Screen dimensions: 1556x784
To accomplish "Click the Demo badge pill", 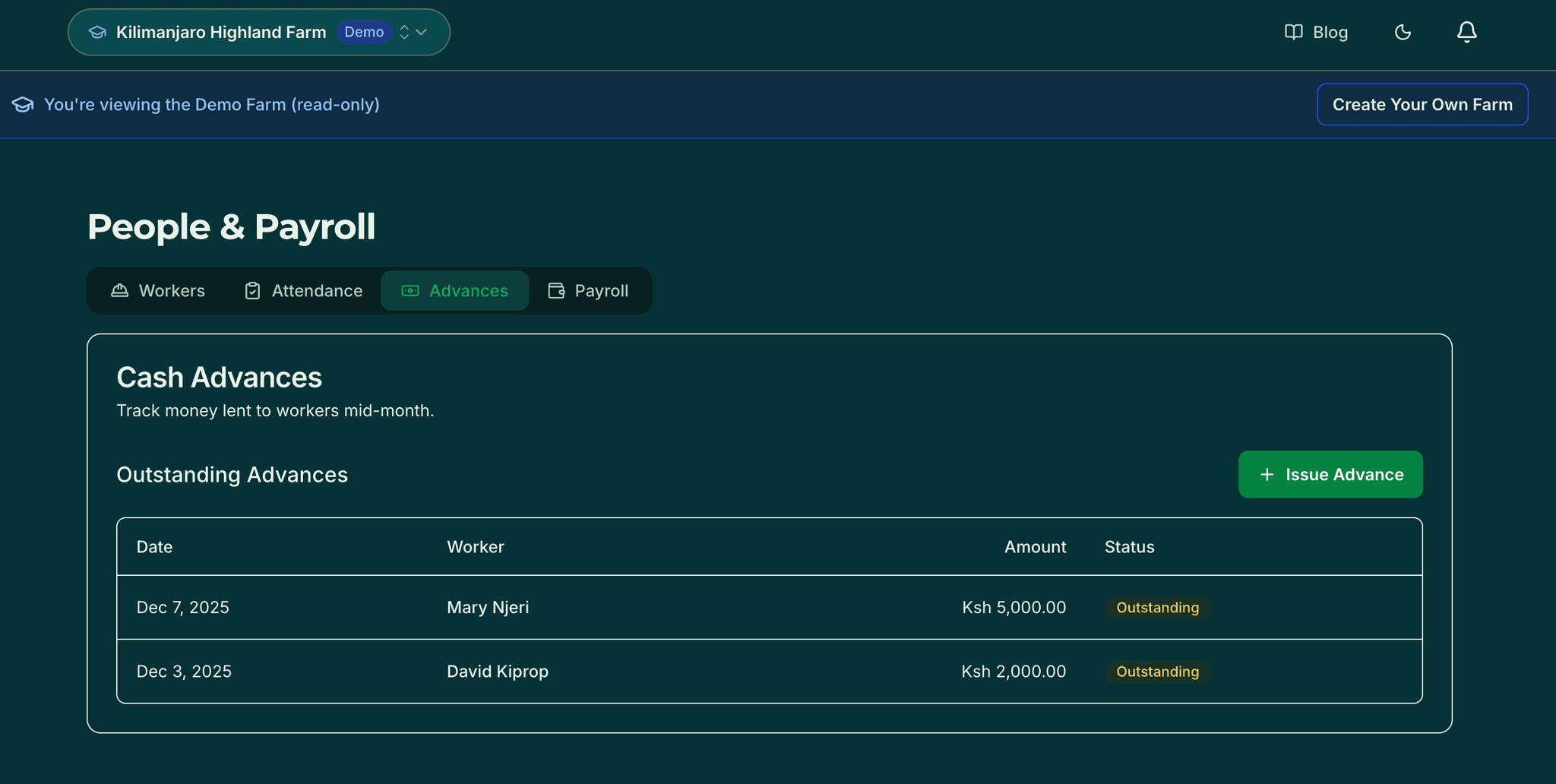I will [x=364, y=32].
